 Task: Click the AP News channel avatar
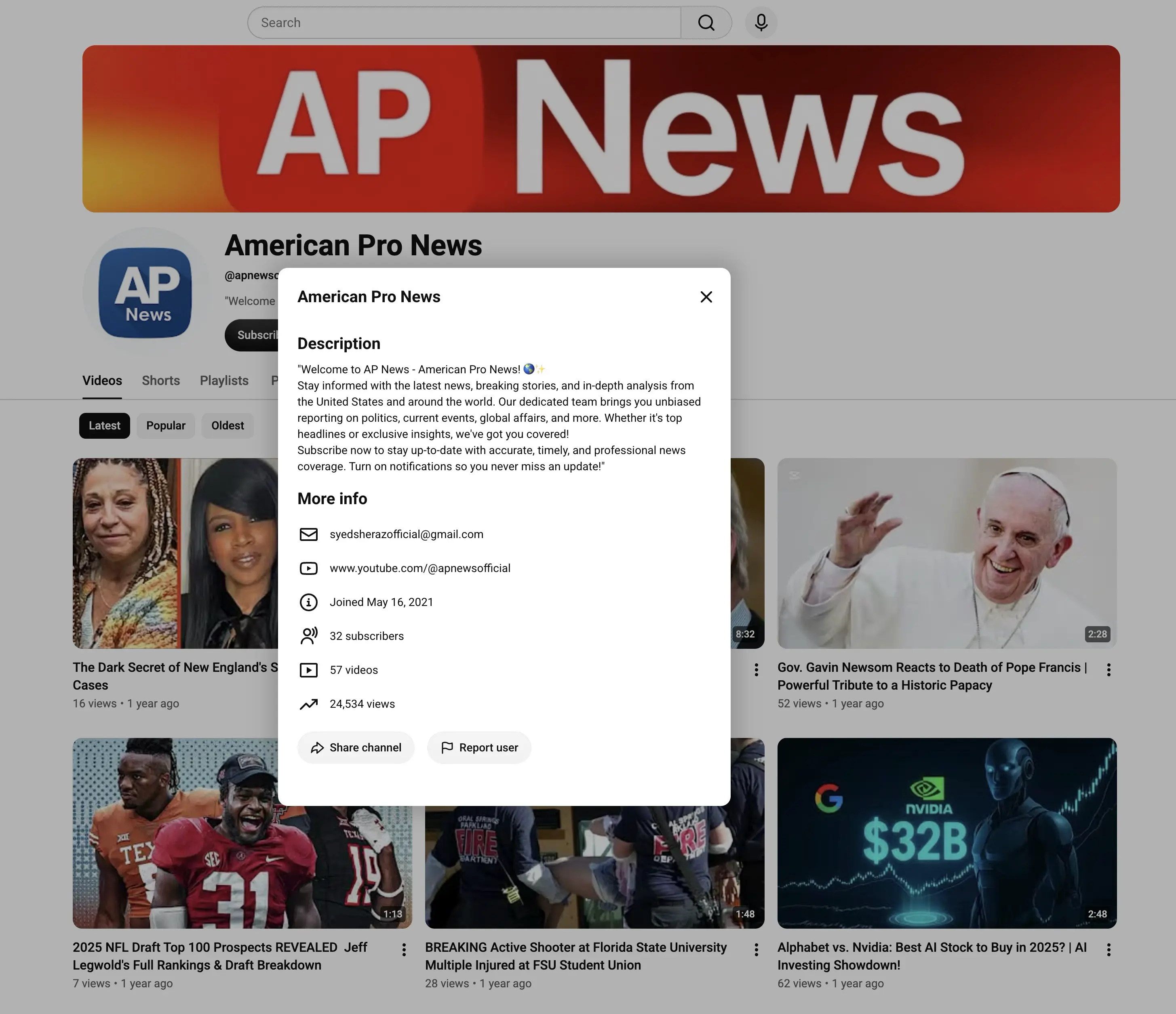146,292
